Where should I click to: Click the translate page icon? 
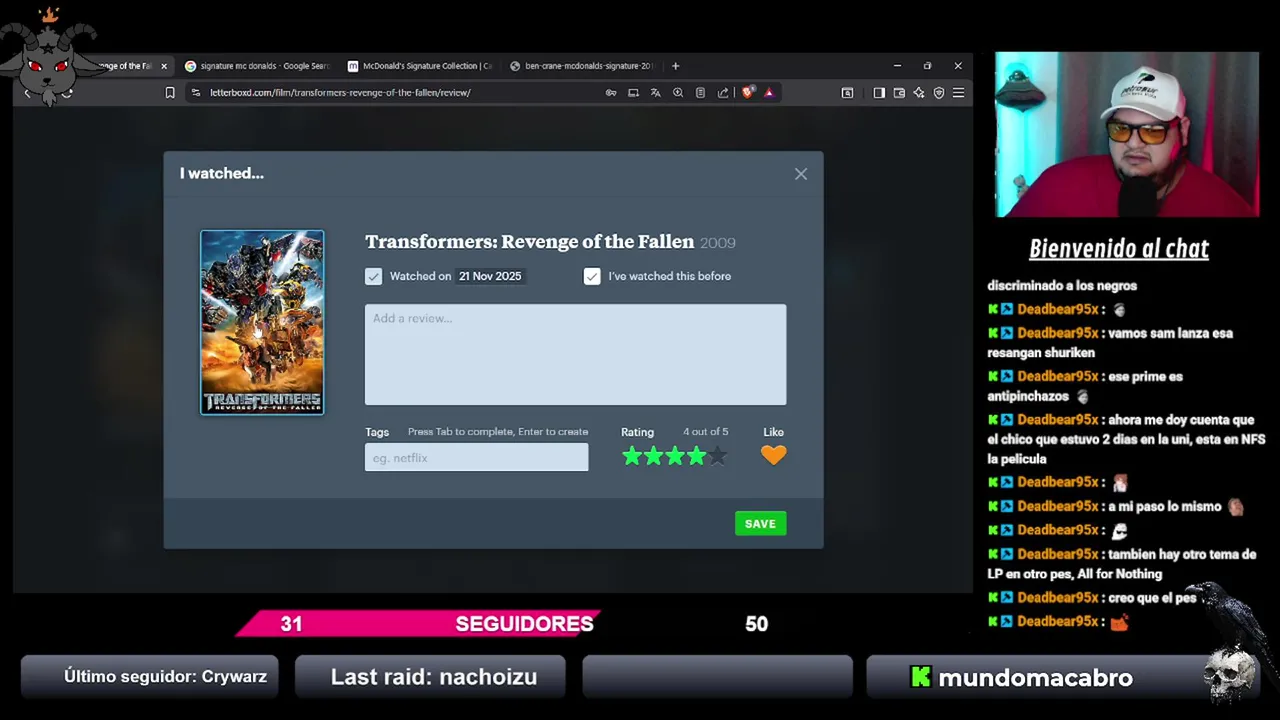click(x=655, y=93)
